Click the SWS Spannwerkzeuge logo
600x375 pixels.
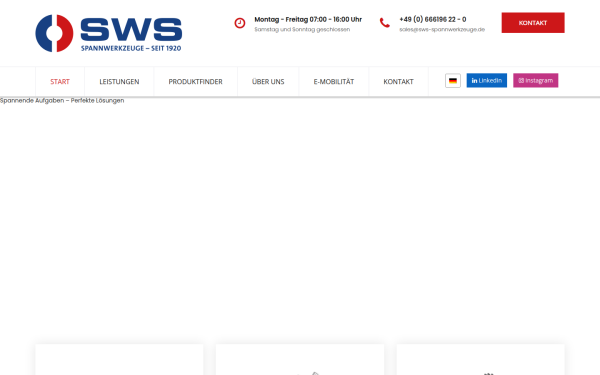pos(109,33)
